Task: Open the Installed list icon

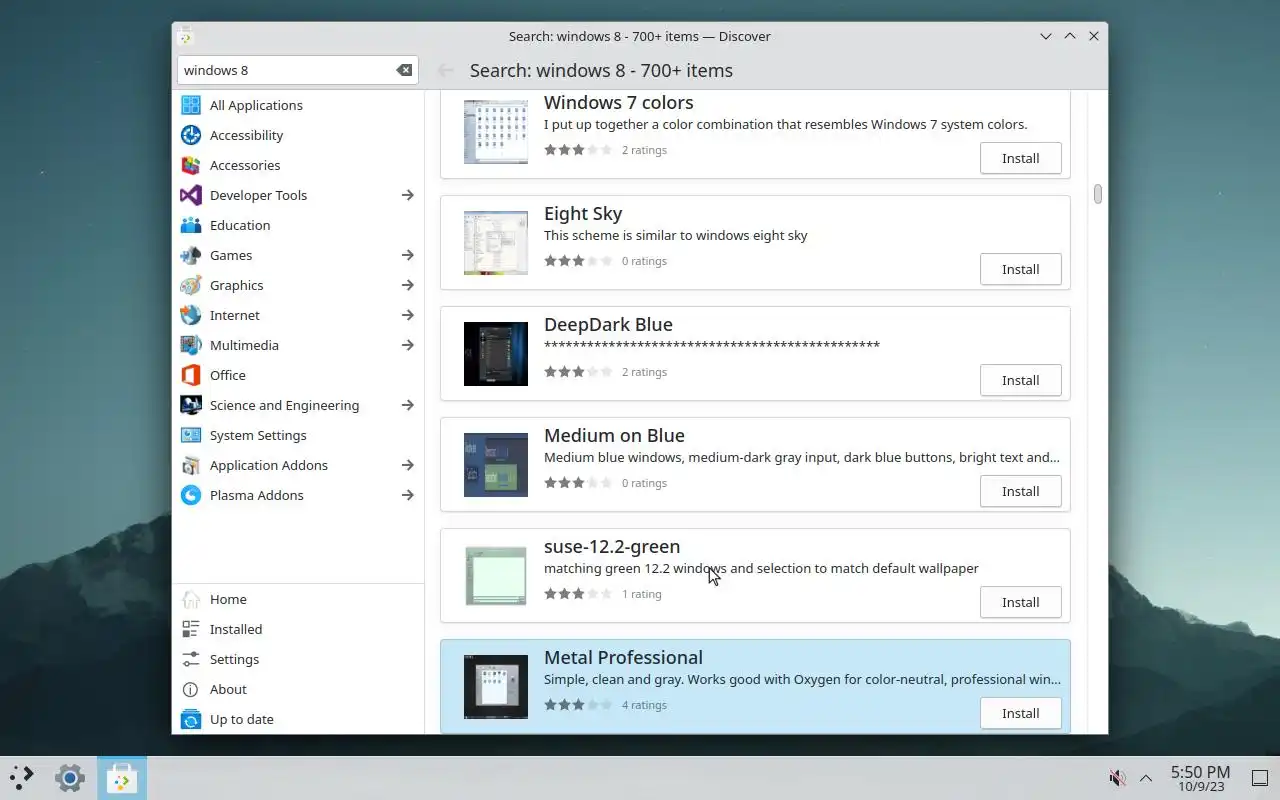Action: coord(191,629)
